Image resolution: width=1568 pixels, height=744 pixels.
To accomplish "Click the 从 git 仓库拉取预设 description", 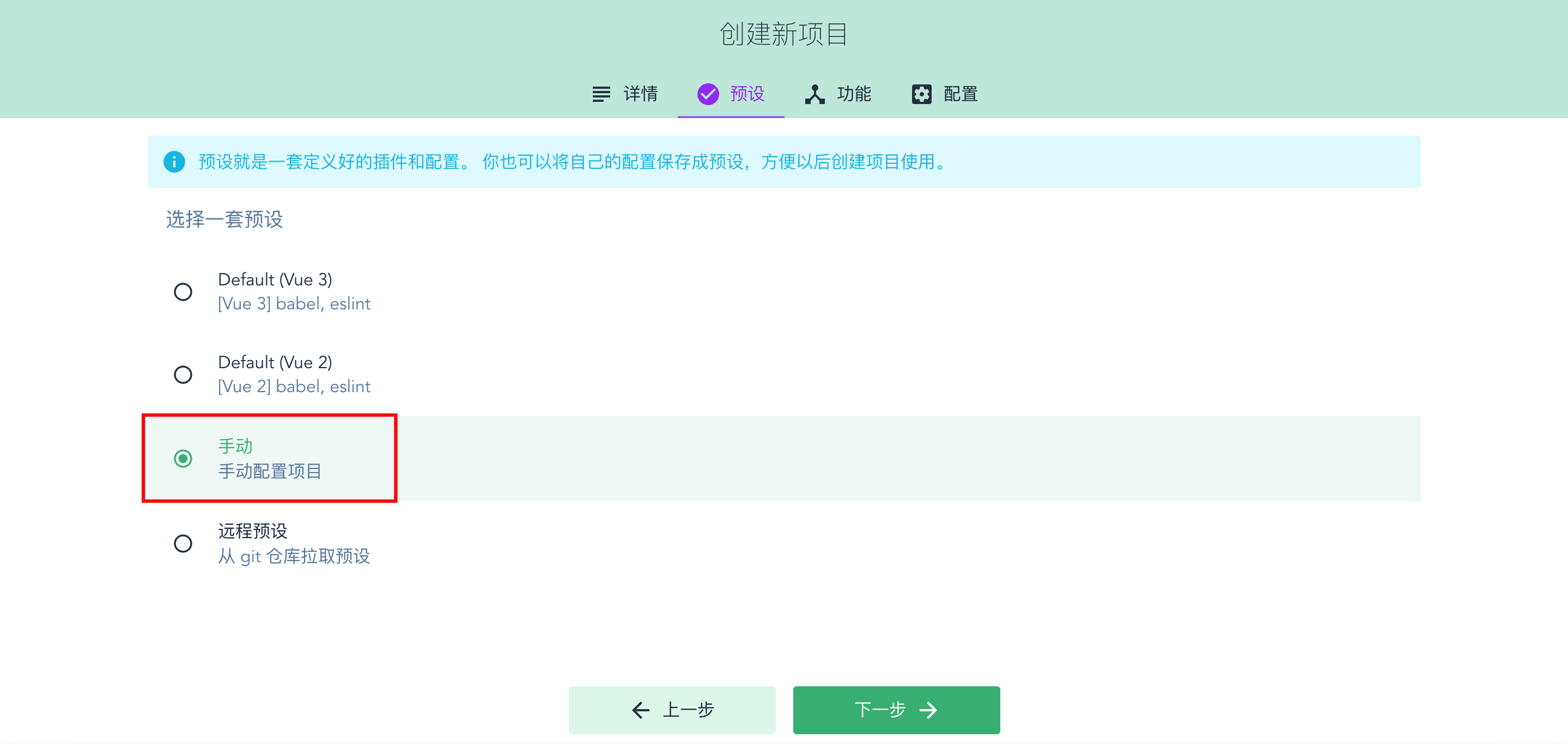I will [x=294, y=556].
